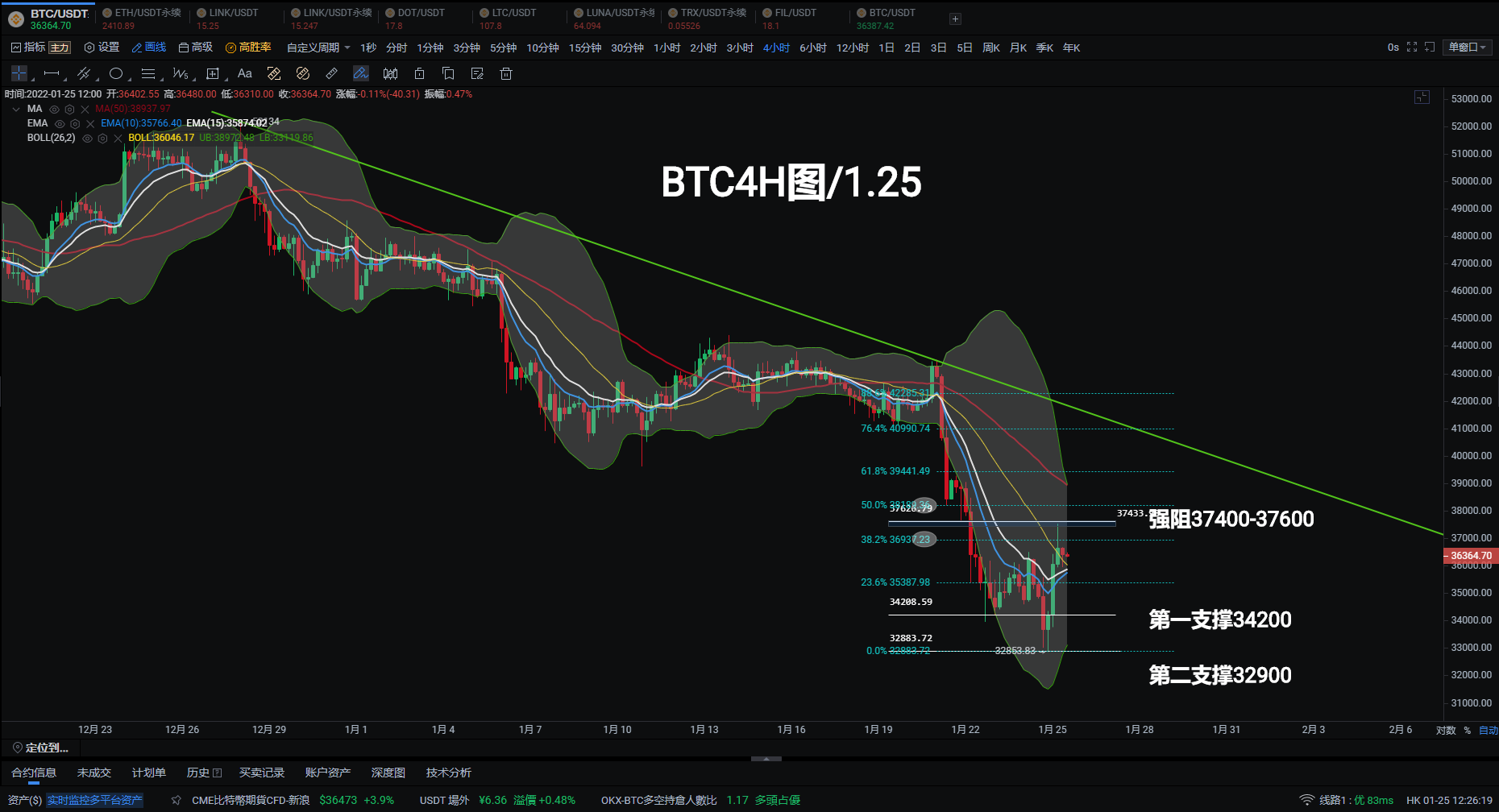Click the 定位到 locate date field
The width and height of the screenshot is (1499, 812).
click(x=40, y=748)
